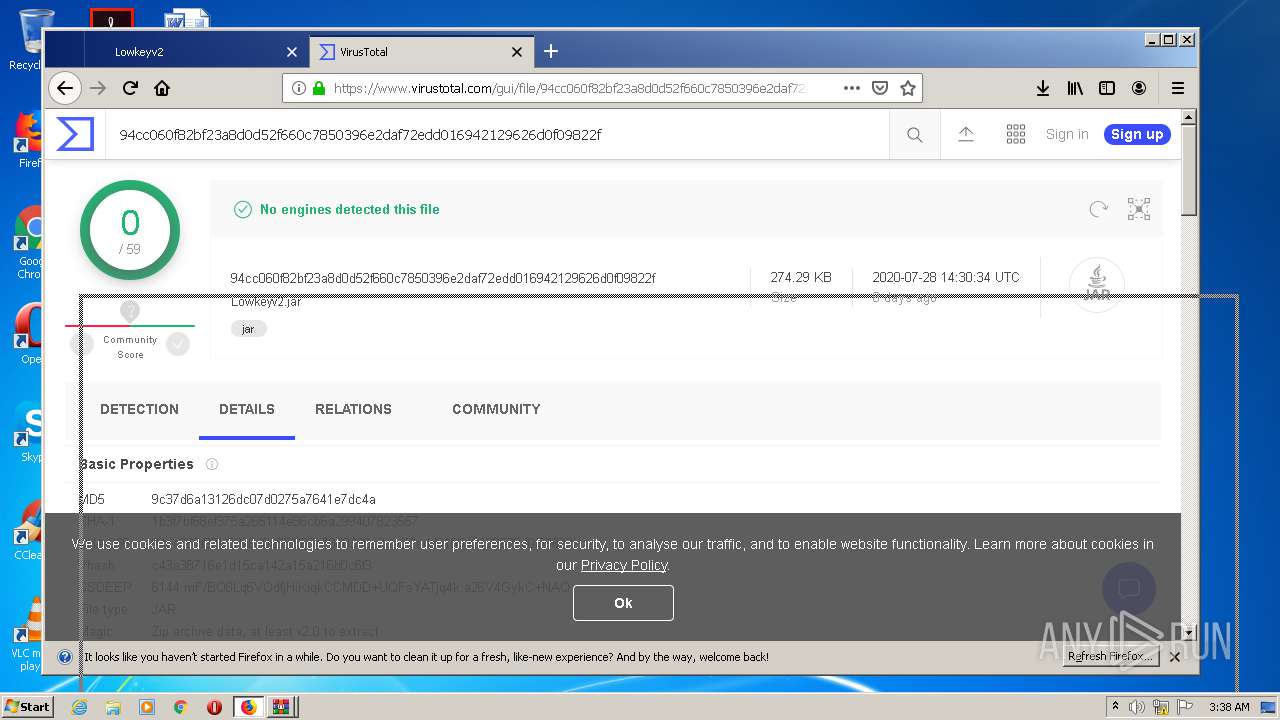
Task: Click the browser forward arrow
Action: [98, 88]
